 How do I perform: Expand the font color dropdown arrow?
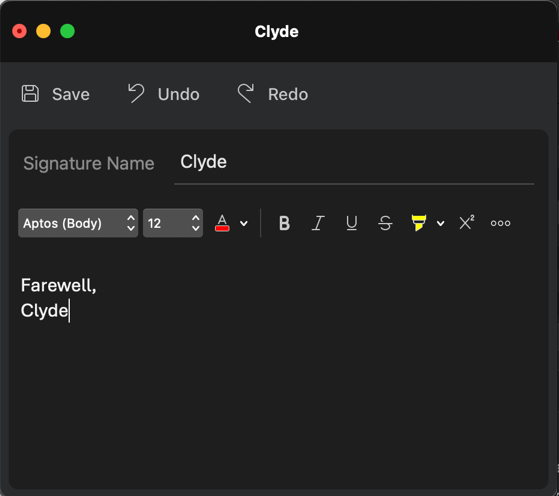click(244, 224)
